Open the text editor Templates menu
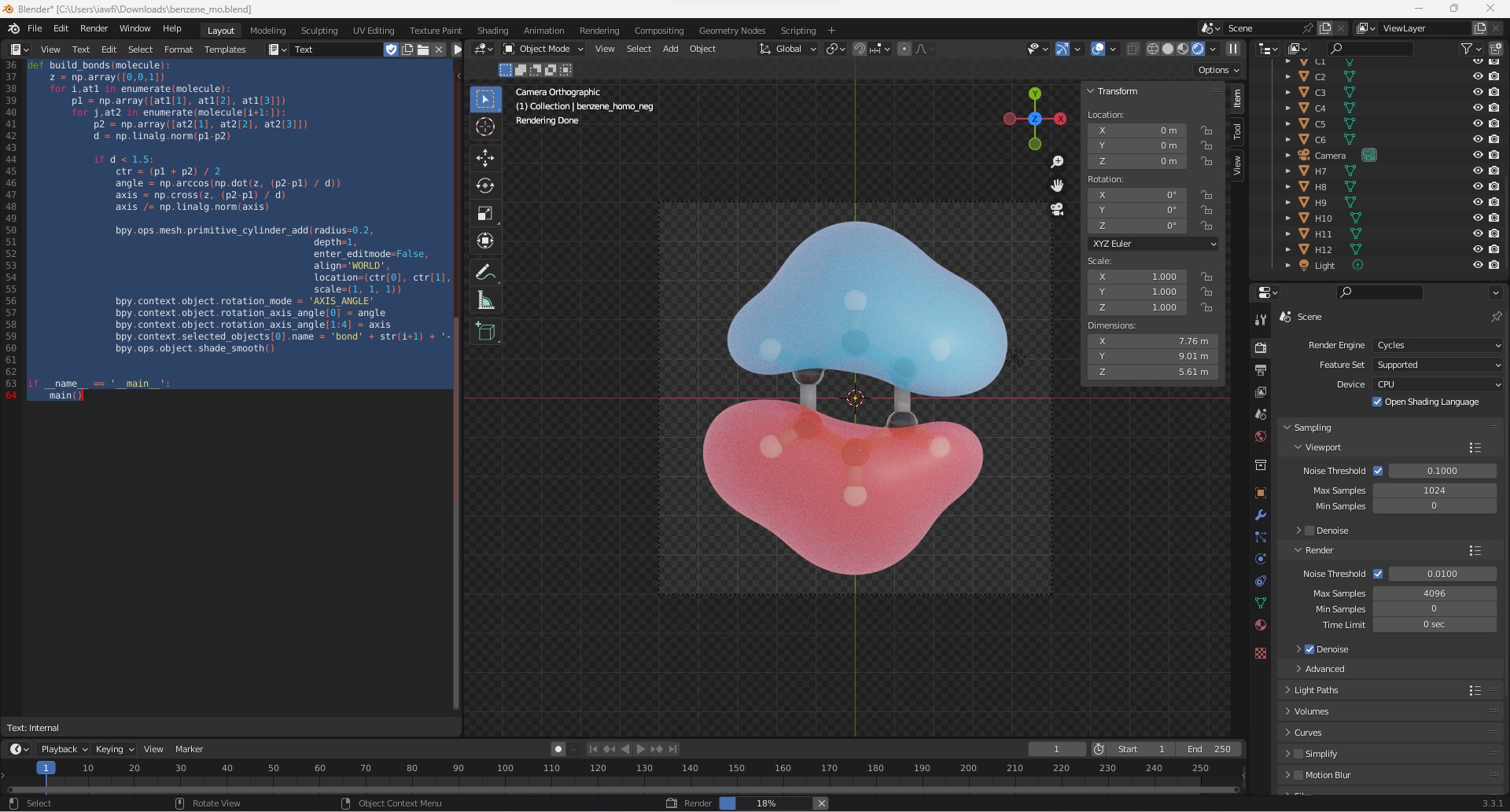1510x812 pixels. click(225, 50)
